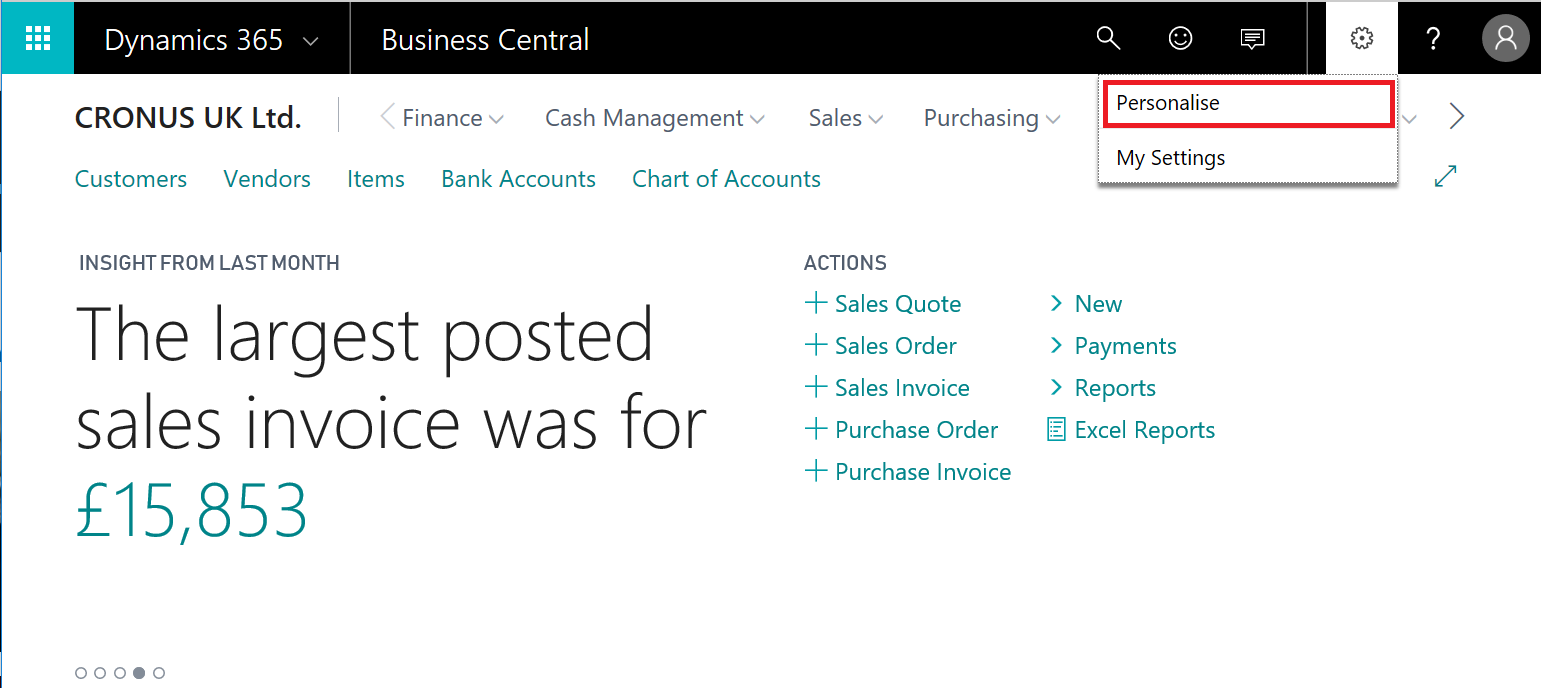Open help question mark icon
Image resolution: width=1541 pixels, height=688 pixels.
[1433, 39]
